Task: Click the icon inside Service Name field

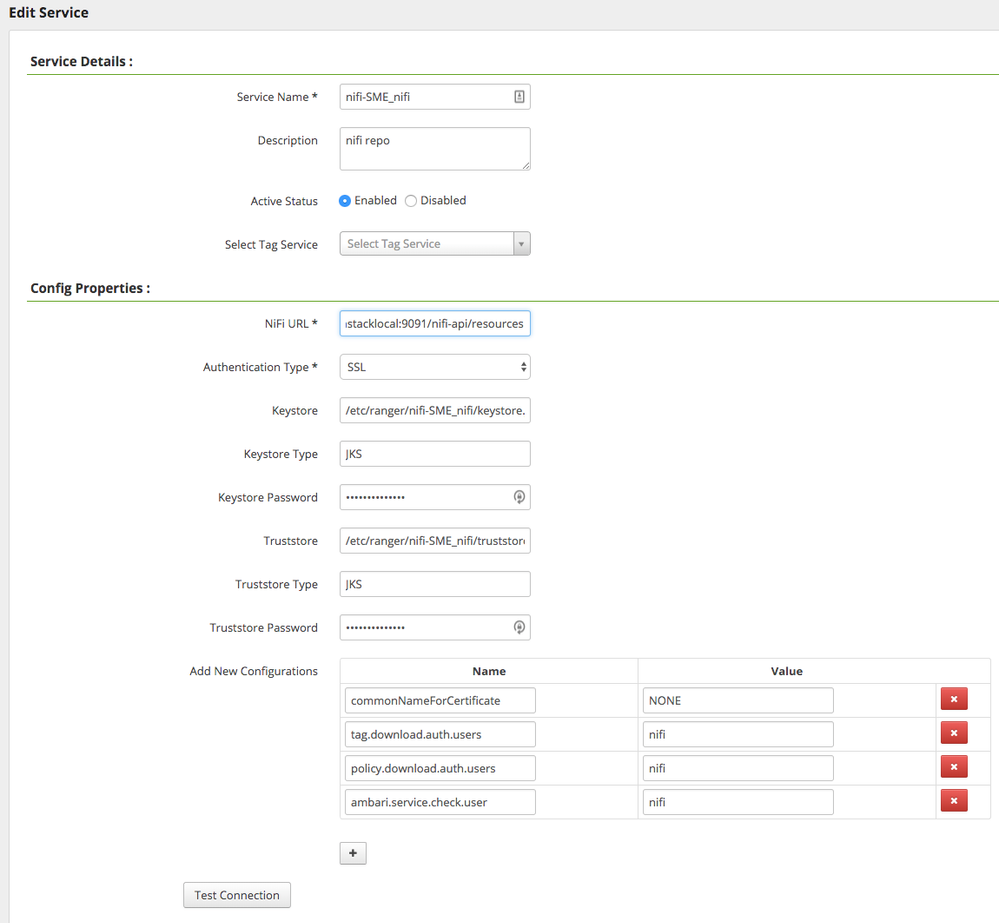Action: [519, 97]
